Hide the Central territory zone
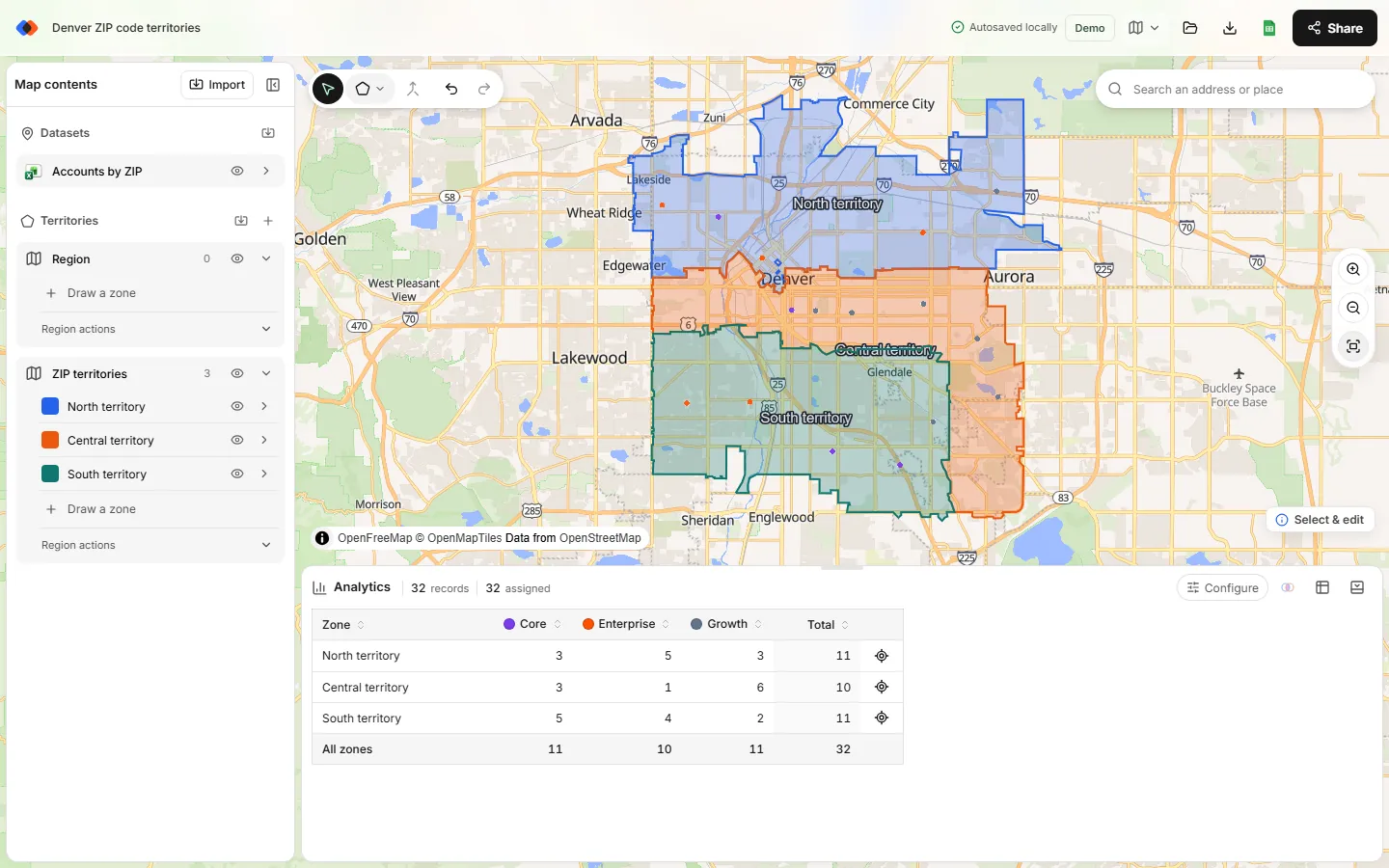This screenshot has height=868, width=1389. [x=237, y=440]
